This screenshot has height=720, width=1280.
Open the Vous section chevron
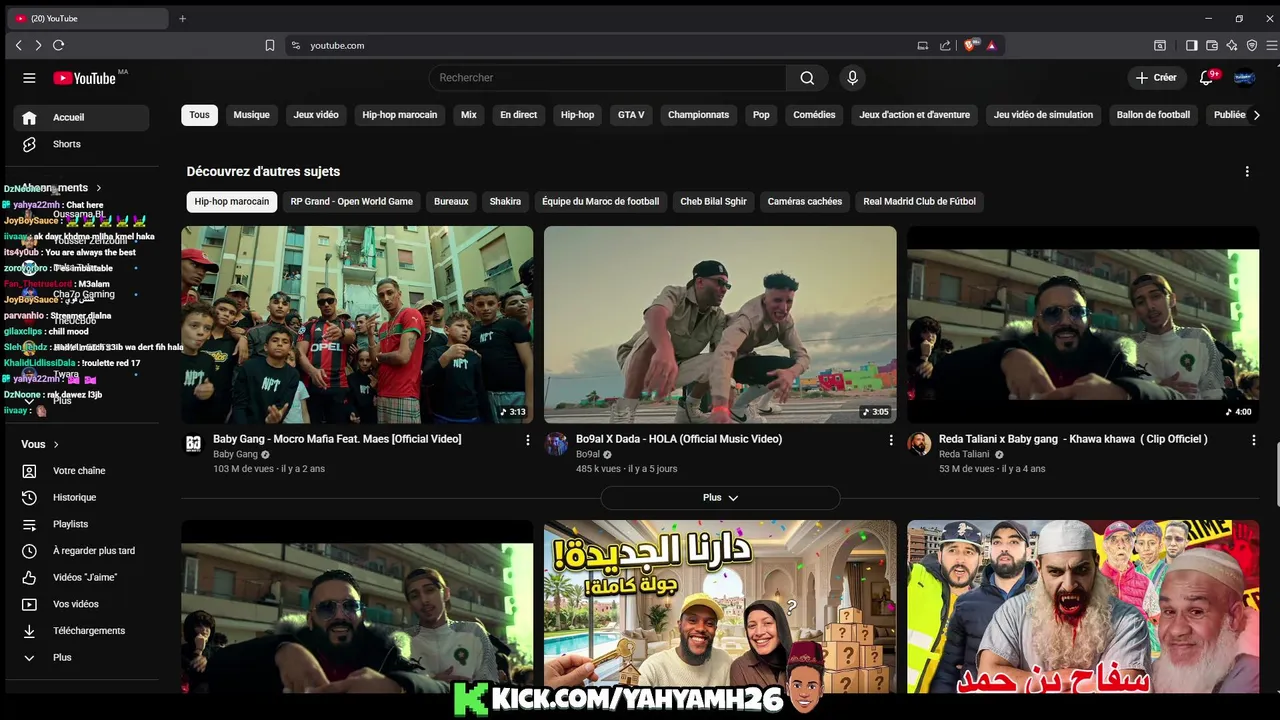[56, 444]
